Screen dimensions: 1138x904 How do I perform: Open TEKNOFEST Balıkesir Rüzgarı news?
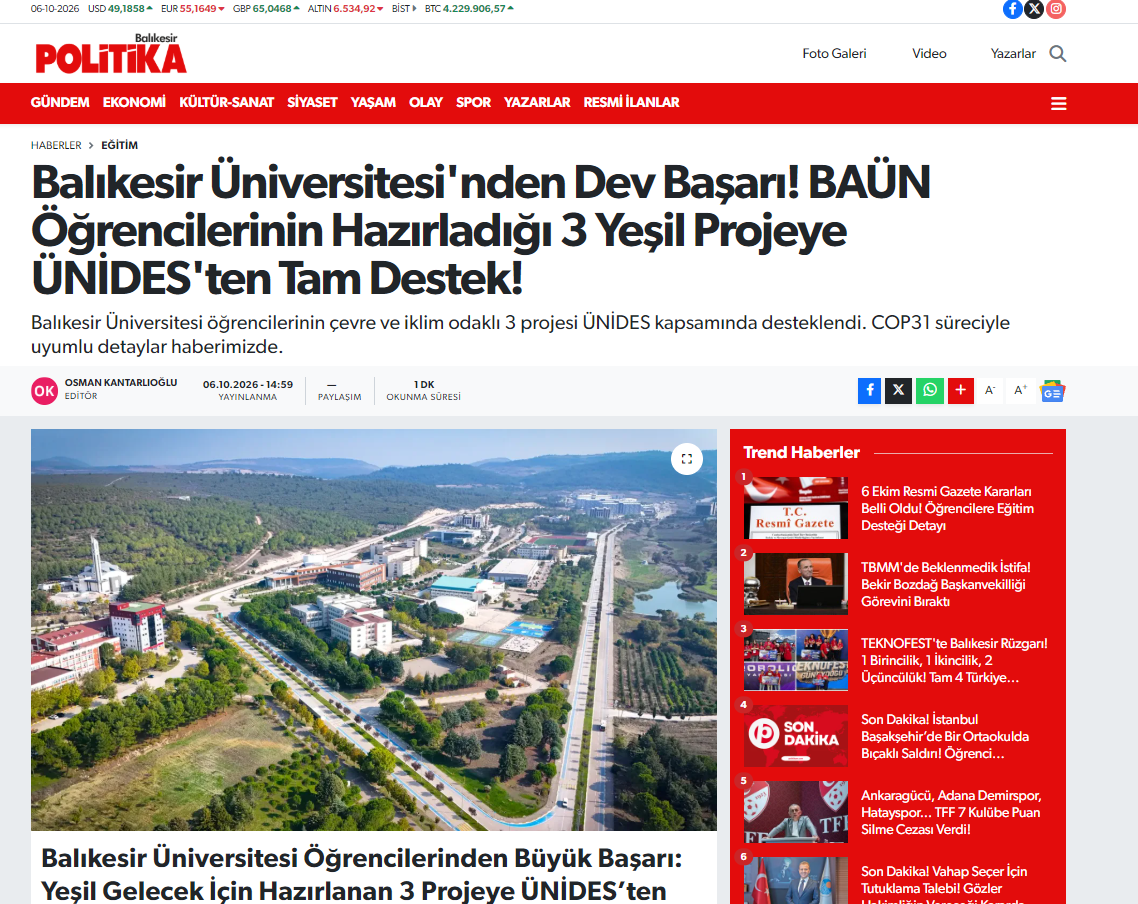click(x=954, y=660)
